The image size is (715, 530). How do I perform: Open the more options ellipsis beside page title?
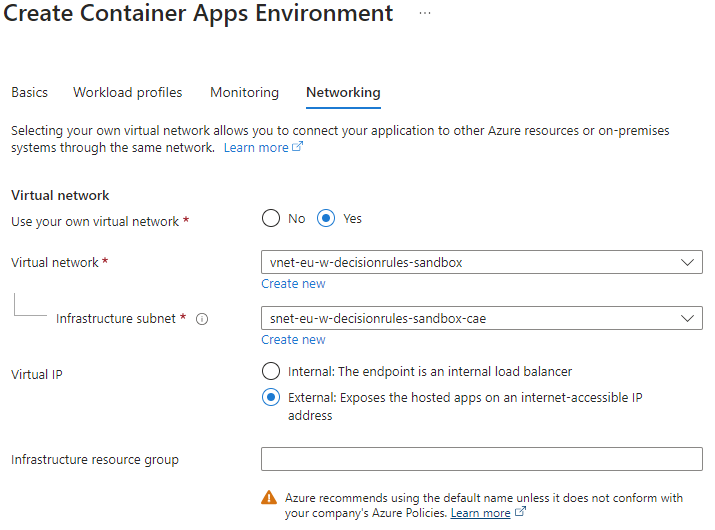pos(425,13)
